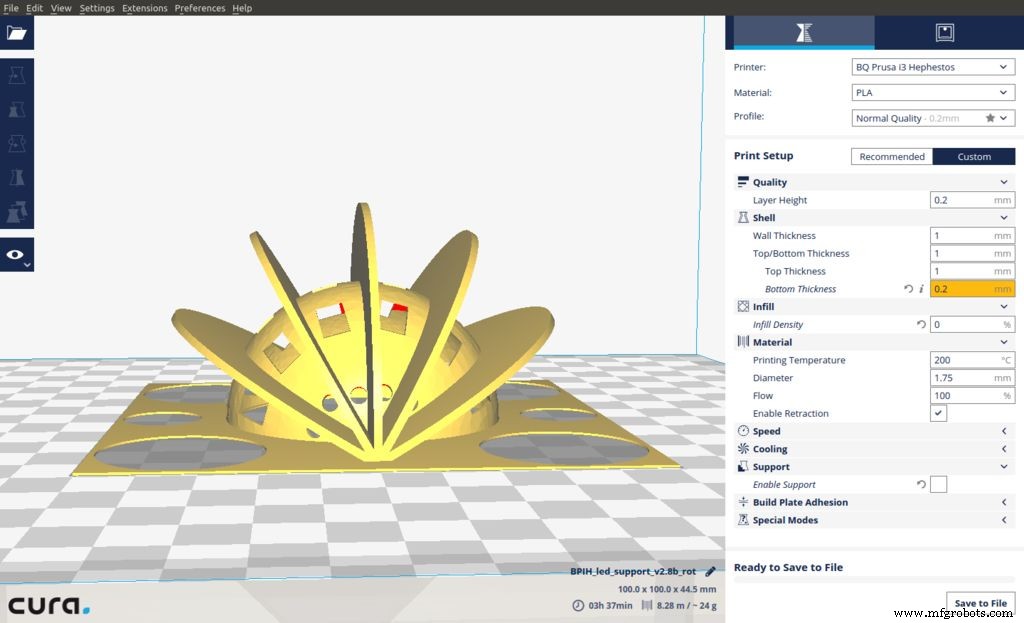The width and height of the screenshot is (1024, 623).
Task: Select the Move tool in left toolbar
Action: click(16, 76)
